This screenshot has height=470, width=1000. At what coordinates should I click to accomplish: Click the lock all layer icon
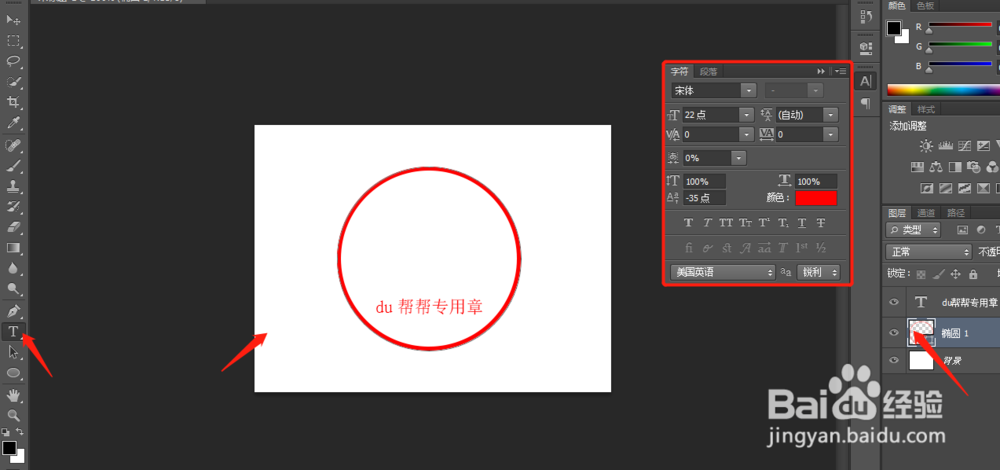973,274
